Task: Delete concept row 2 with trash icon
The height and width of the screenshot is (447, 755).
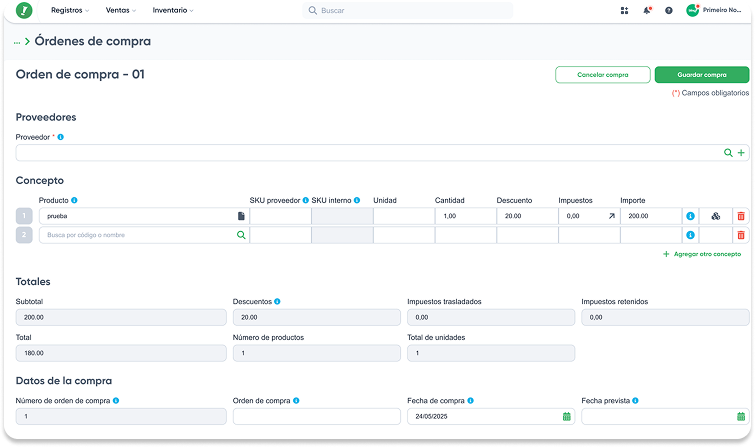Action: (741, 235)
